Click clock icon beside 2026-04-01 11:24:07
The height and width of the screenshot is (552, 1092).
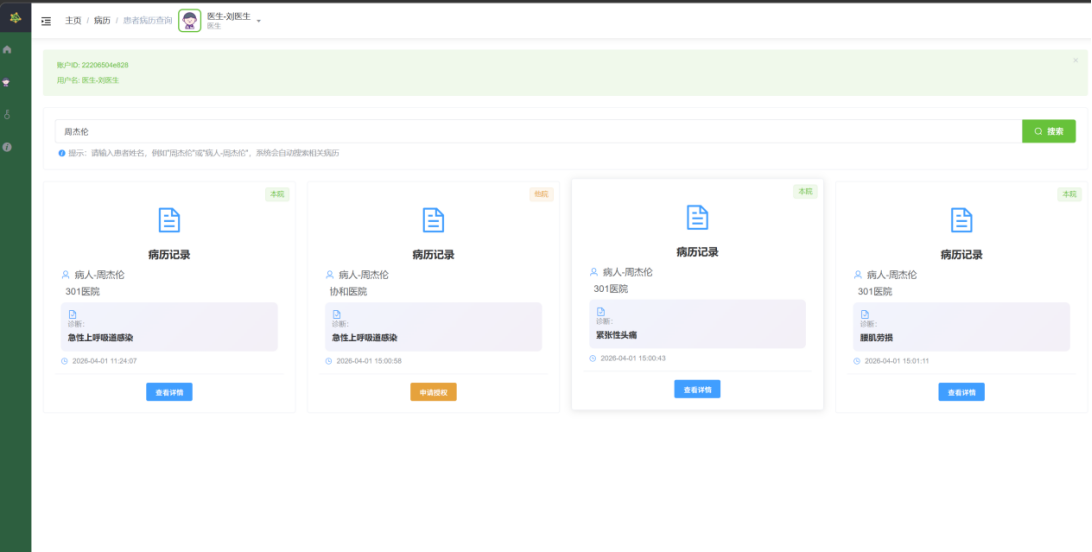pyautogui.click(x=65, y=361)
